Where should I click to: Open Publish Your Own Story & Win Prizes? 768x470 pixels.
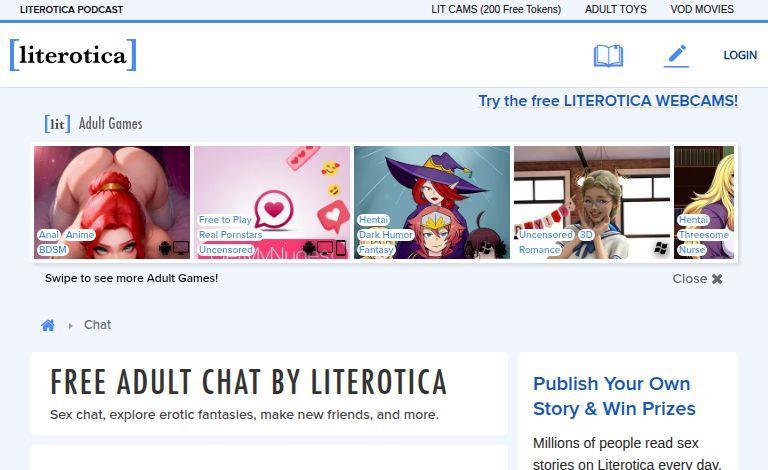pos(614,396)
